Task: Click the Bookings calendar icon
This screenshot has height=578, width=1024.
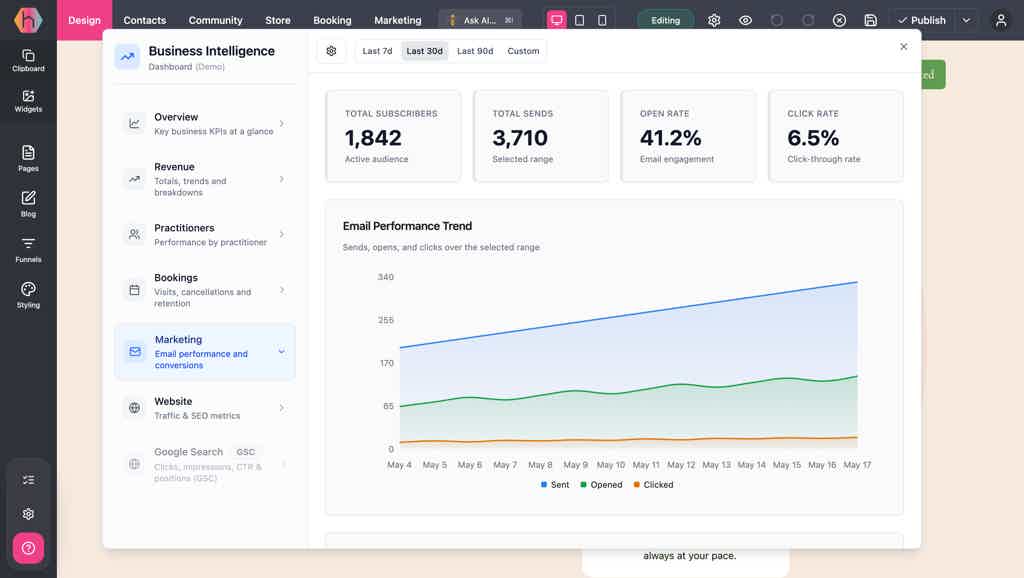Action: pos(135,290)
